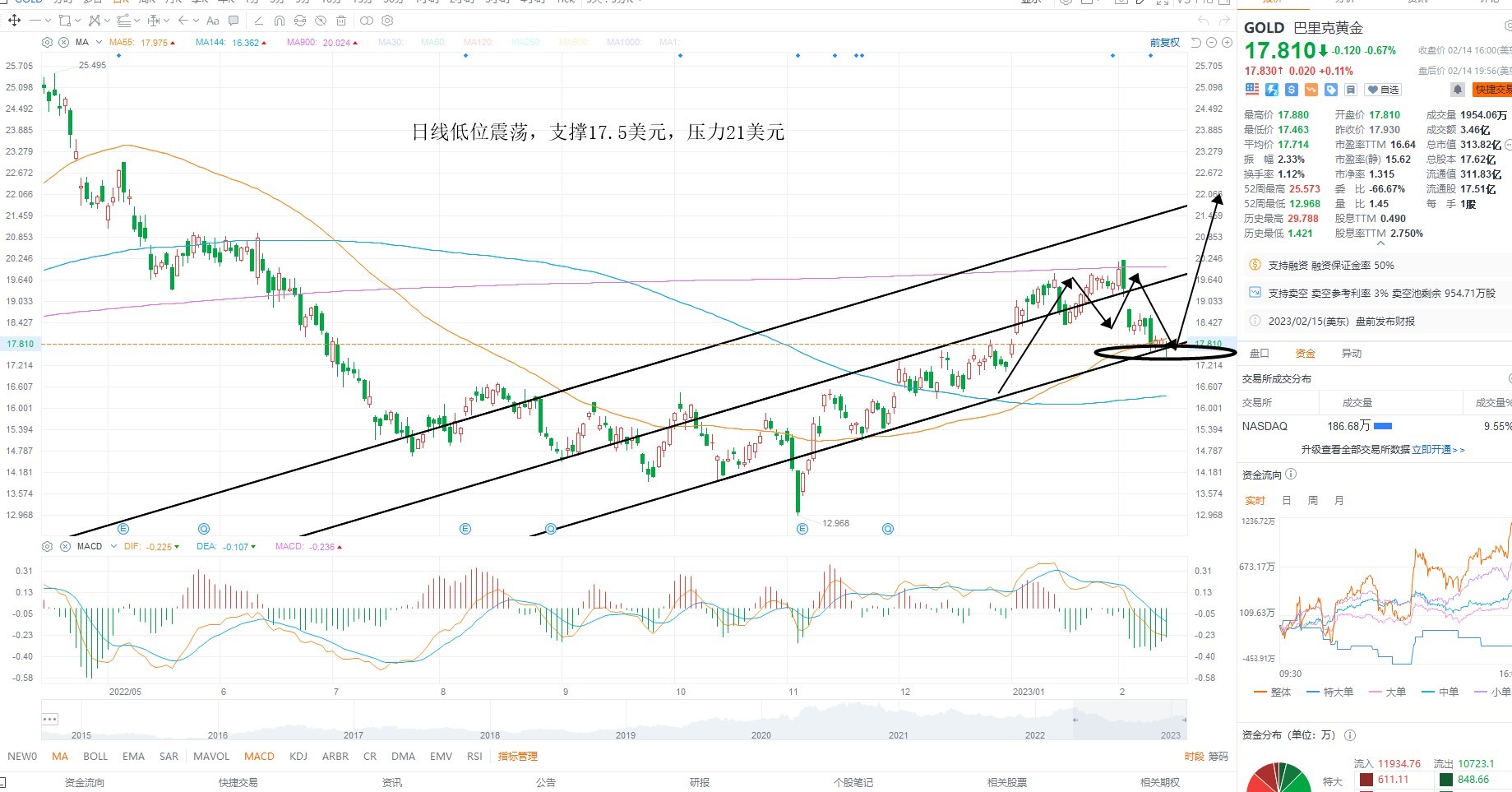Select the 实时 capital flow tab

click(x=1255, y=500)
